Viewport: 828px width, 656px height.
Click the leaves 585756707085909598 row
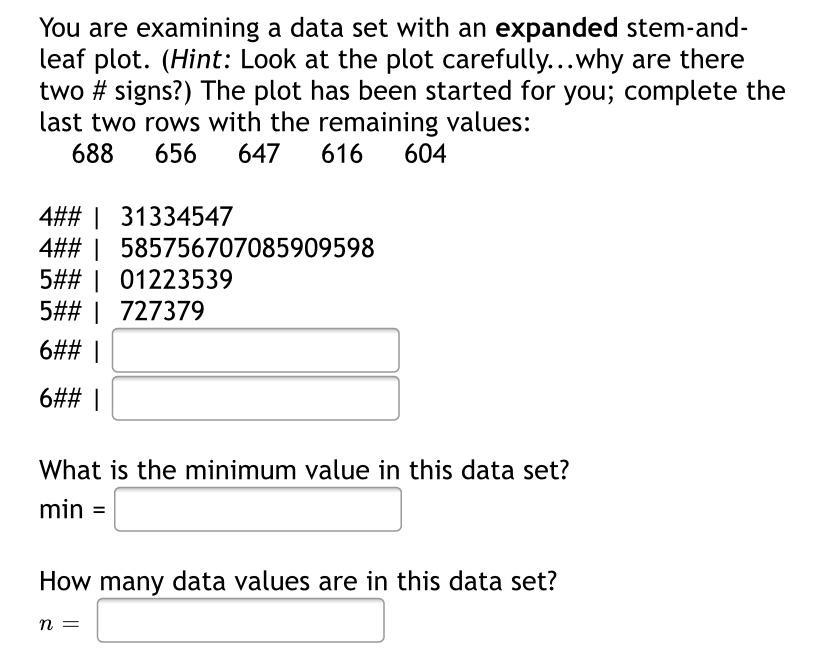point(247,248)
